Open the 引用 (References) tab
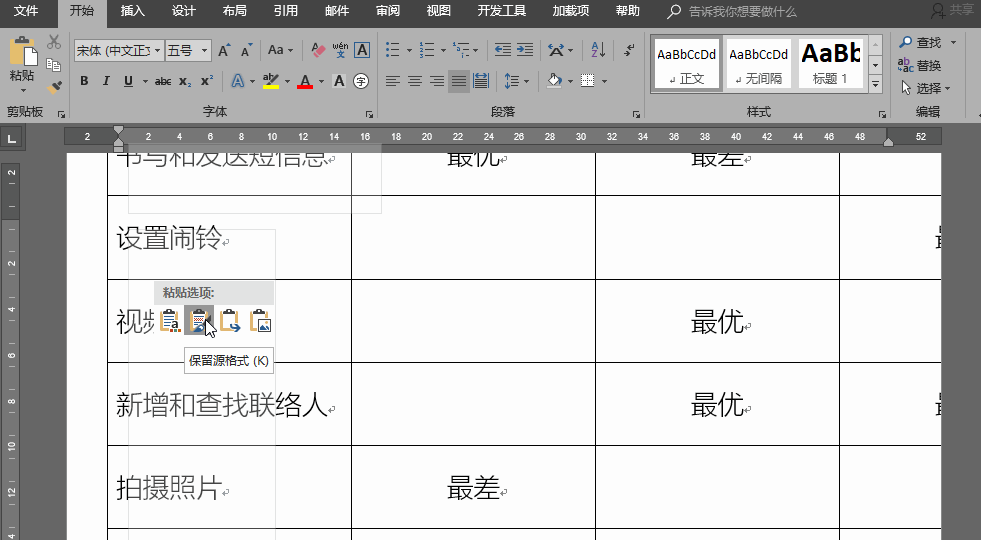The width and height of the screenshot is (981, 540). pyautogui.click(x=285, y=11)
